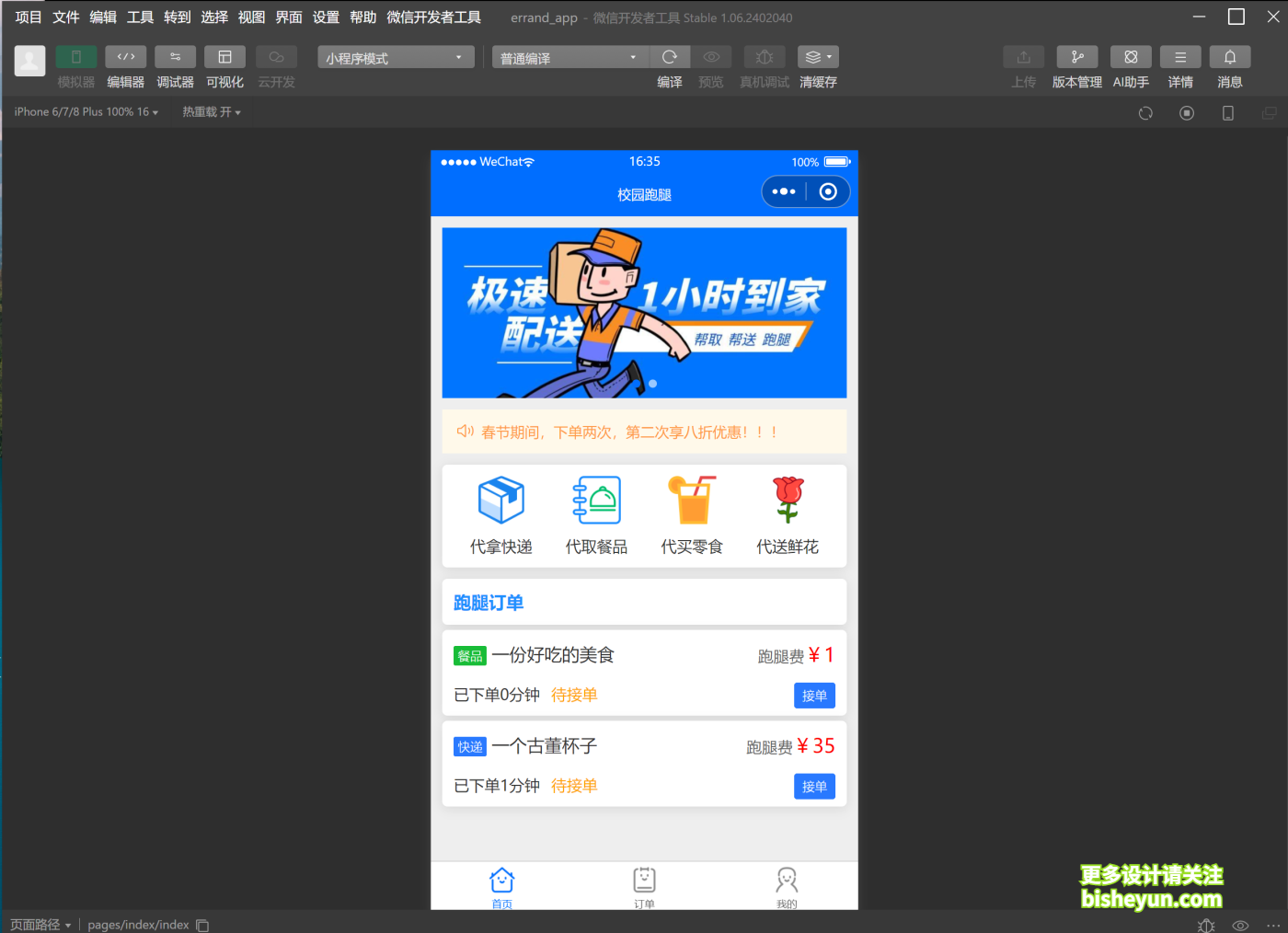1288x933 pixels.
Task: Switch to the 订单 tab in the mini program
Action: coord(644,886)
